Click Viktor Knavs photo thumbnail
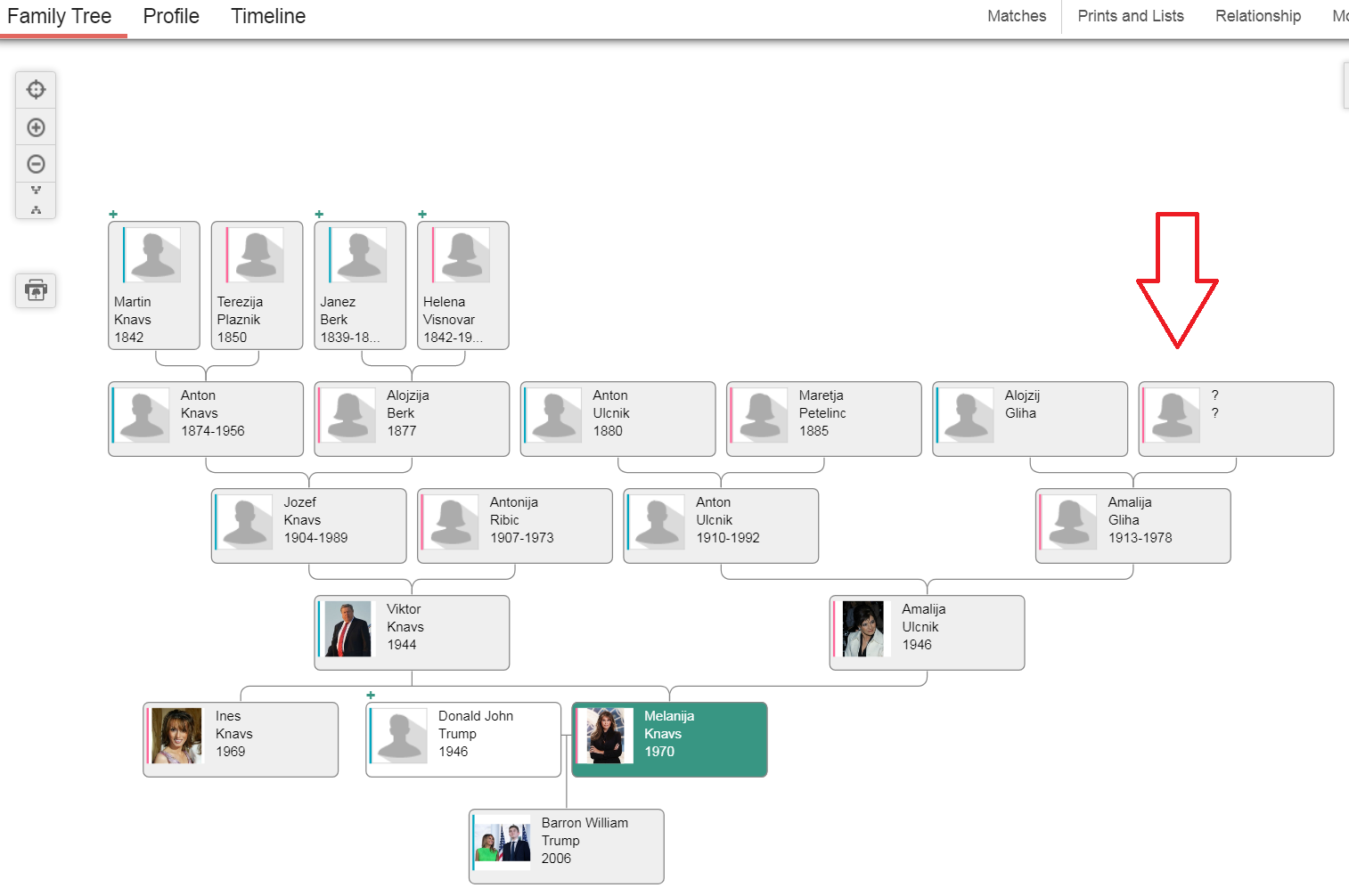The width and height of the screenshot is (1349, 896). (x=347, y=629)
